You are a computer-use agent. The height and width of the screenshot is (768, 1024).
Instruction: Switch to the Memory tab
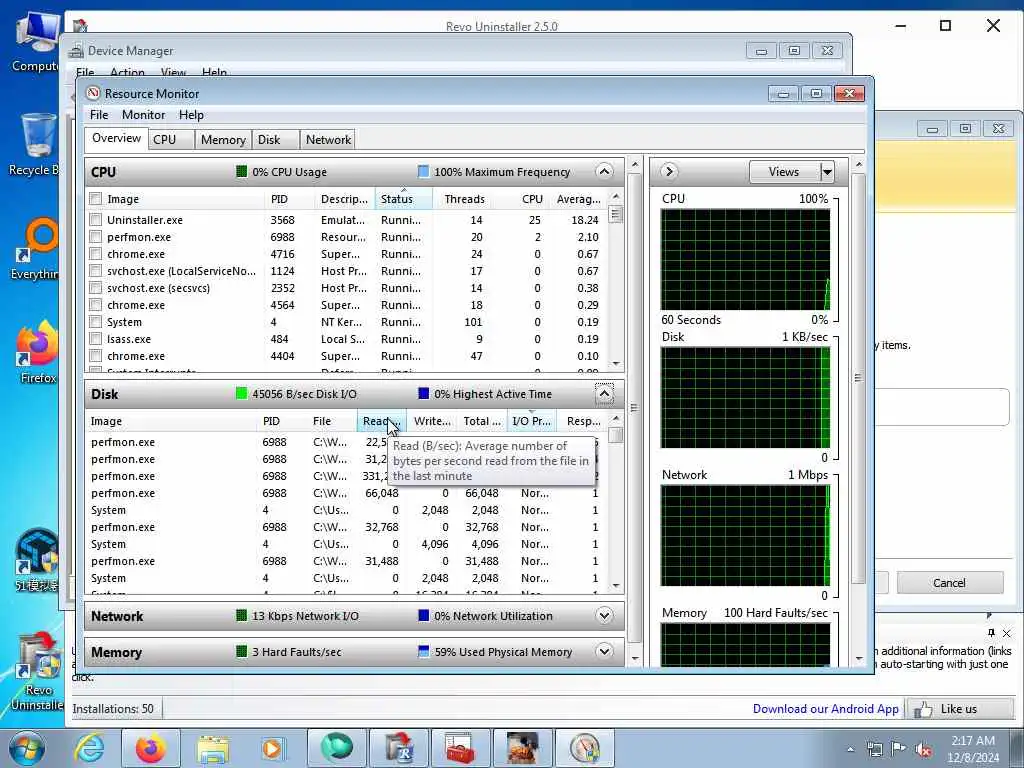pyautogui.click(x=223, y=140)
